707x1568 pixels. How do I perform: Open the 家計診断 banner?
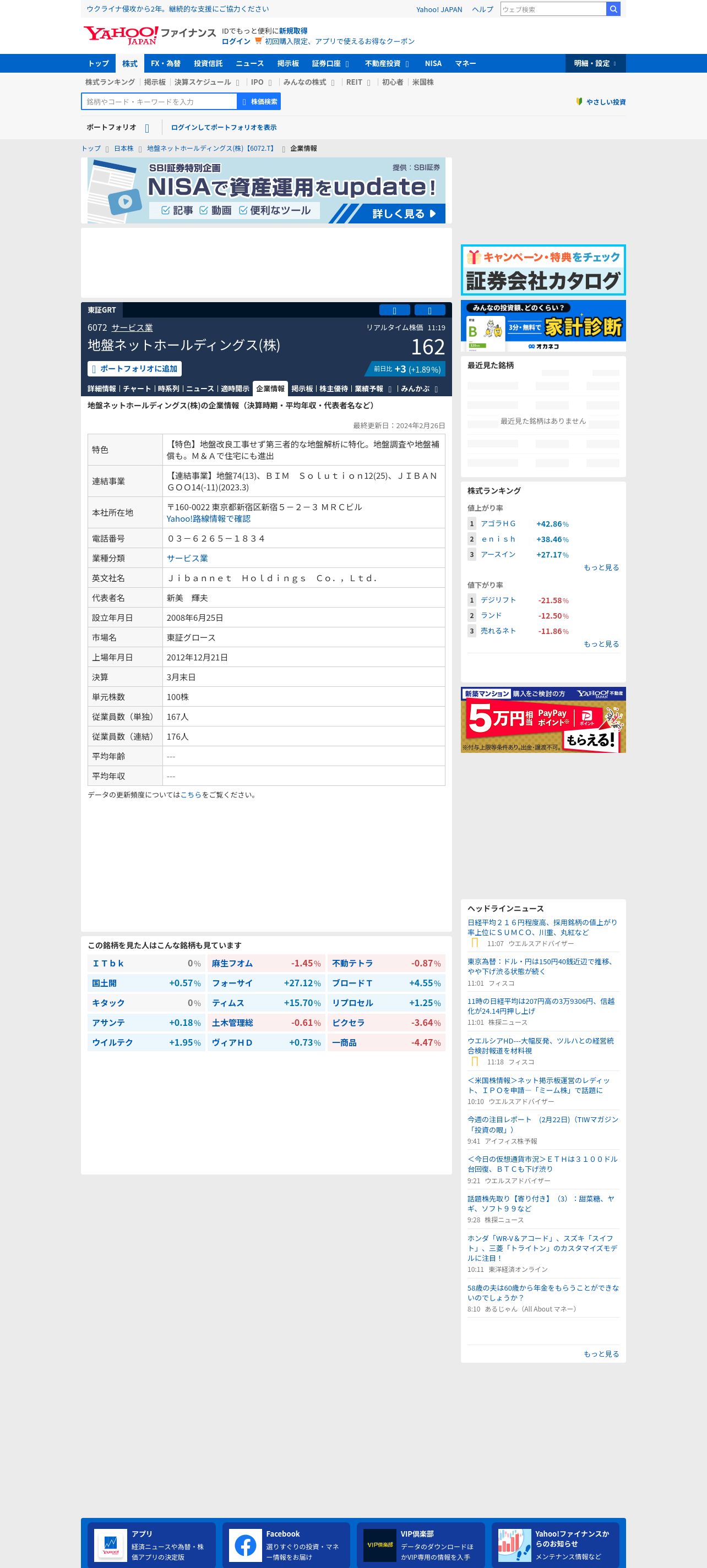[543, 326]
